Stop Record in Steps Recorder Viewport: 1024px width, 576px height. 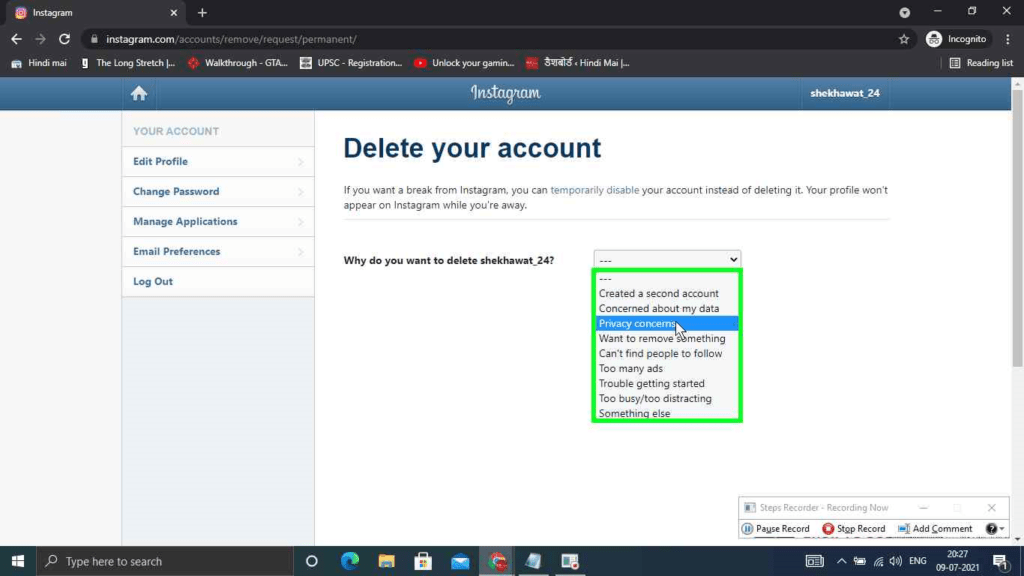point(854,528)
